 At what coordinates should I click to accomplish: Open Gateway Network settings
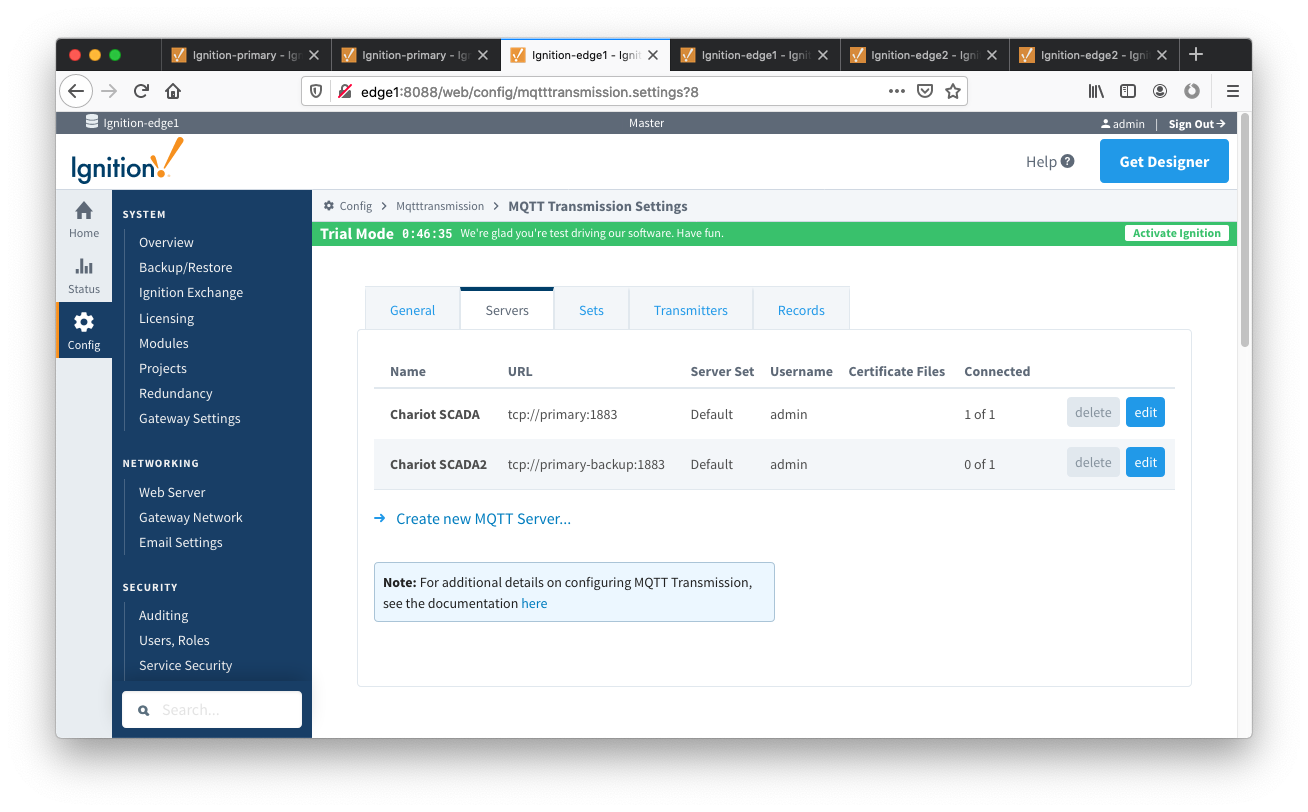(191, 517)
